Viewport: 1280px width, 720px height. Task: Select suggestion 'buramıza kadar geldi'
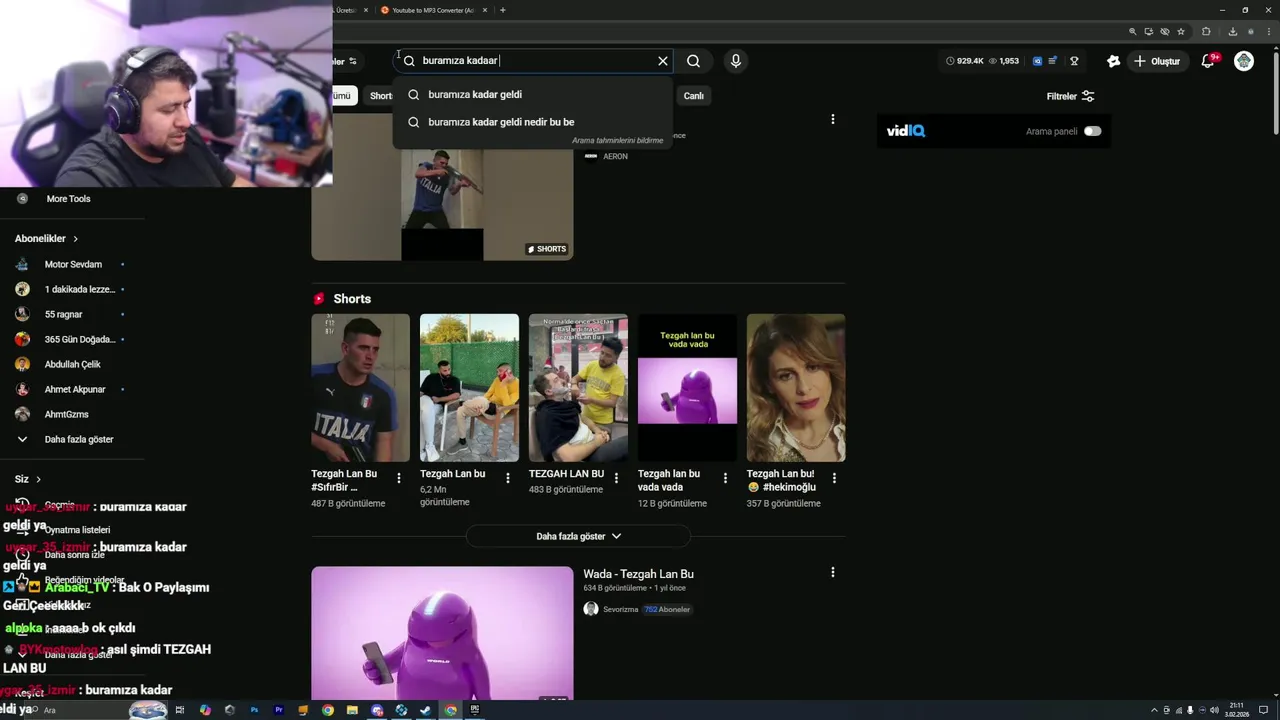tap(533, 95)
